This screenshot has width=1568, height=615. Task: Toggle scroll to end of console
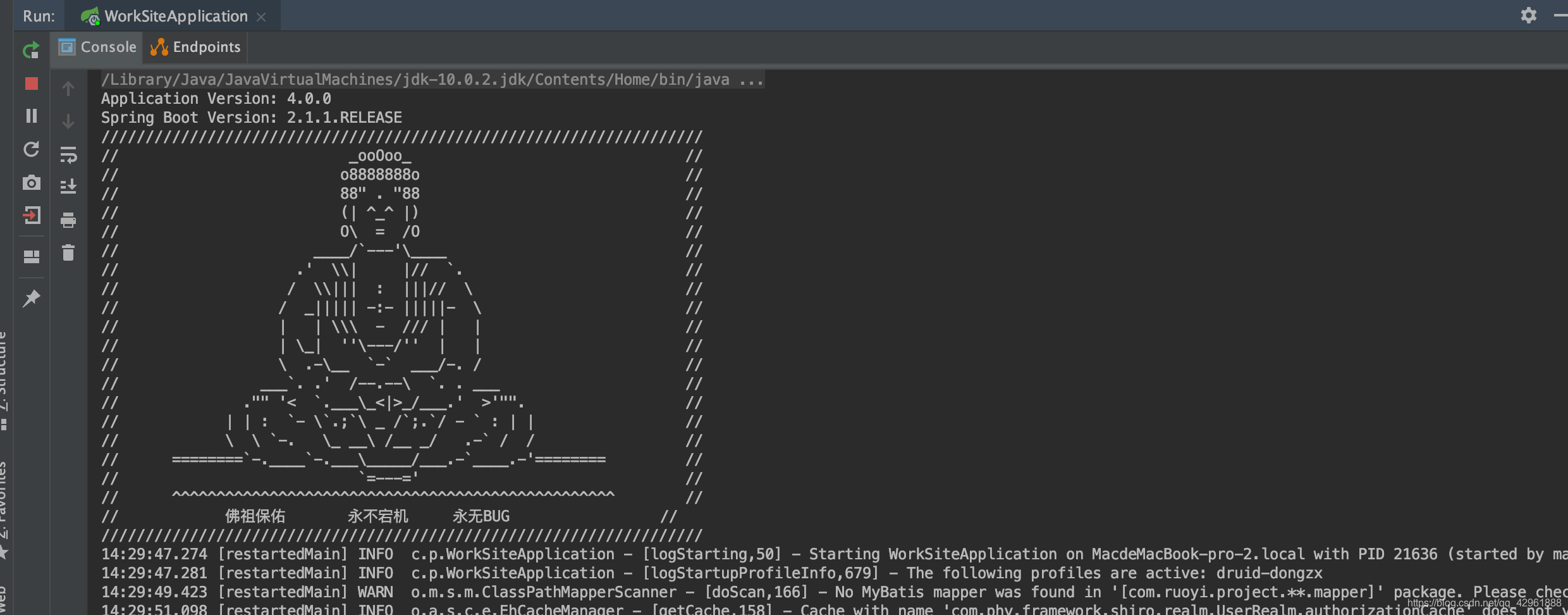coord(68,187)
